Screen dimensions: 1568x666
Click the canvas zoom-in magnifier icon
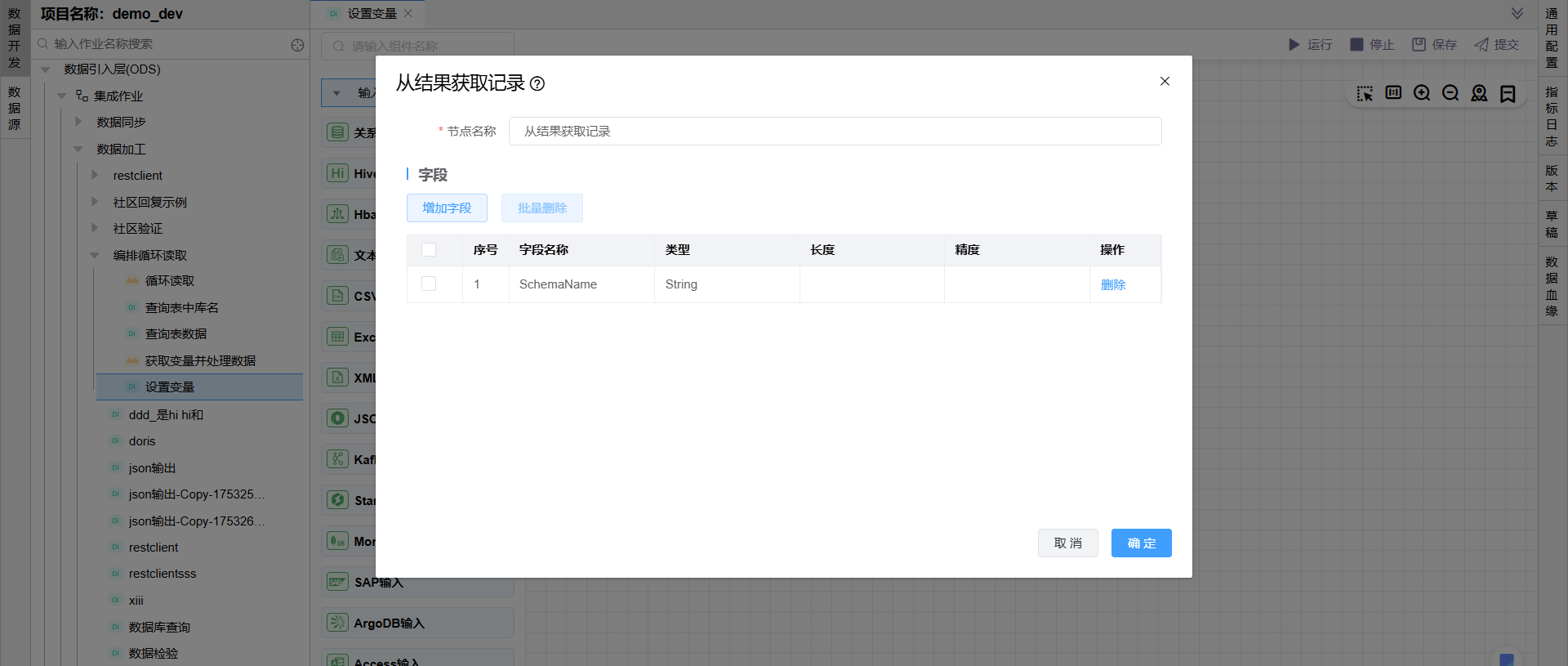pyautogui.click(x=1422, y=93)
